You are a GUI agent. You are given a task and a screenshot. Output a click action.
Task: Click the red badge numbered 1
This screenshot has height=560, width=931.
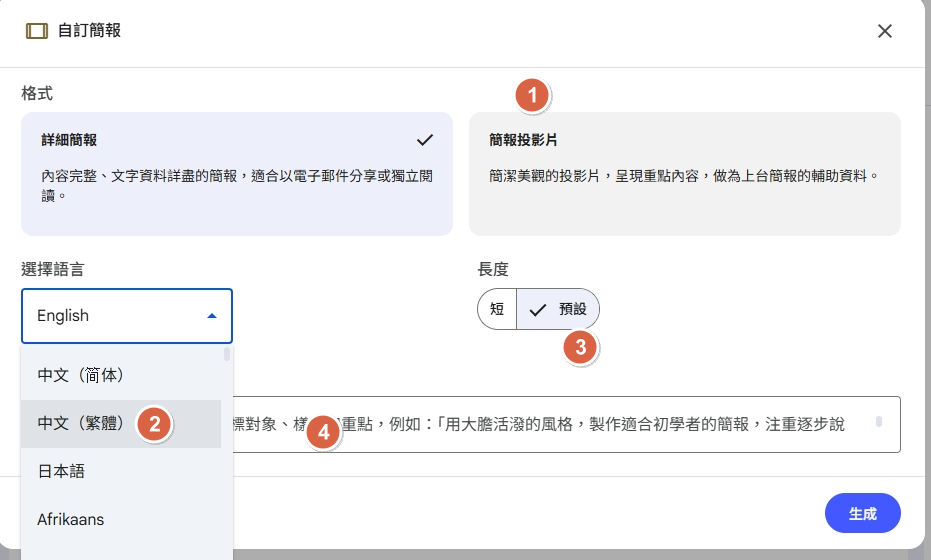pos(532,96)
